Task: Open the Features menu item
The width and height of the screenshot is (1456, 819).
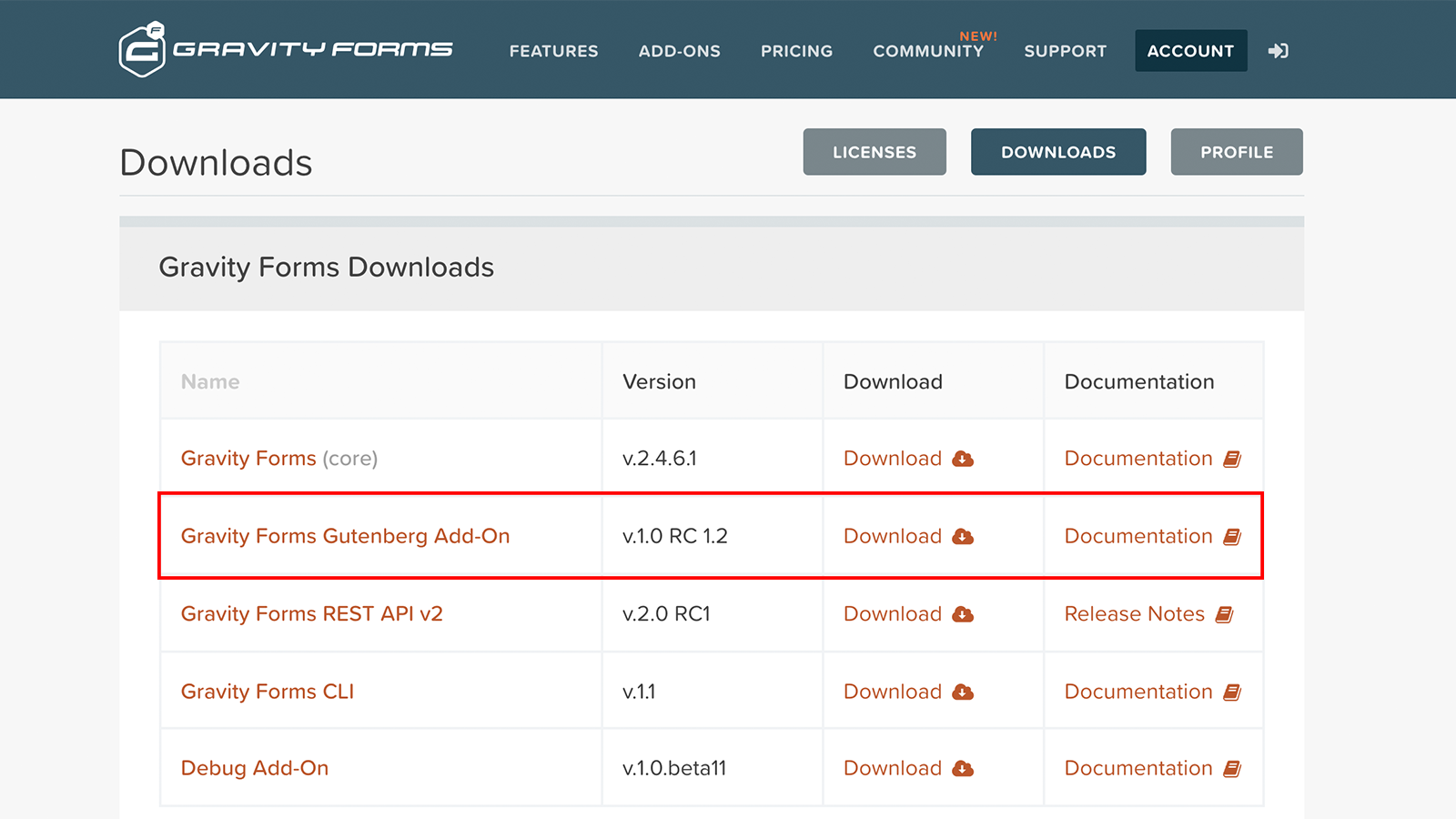Action: (x=553, y=51)
